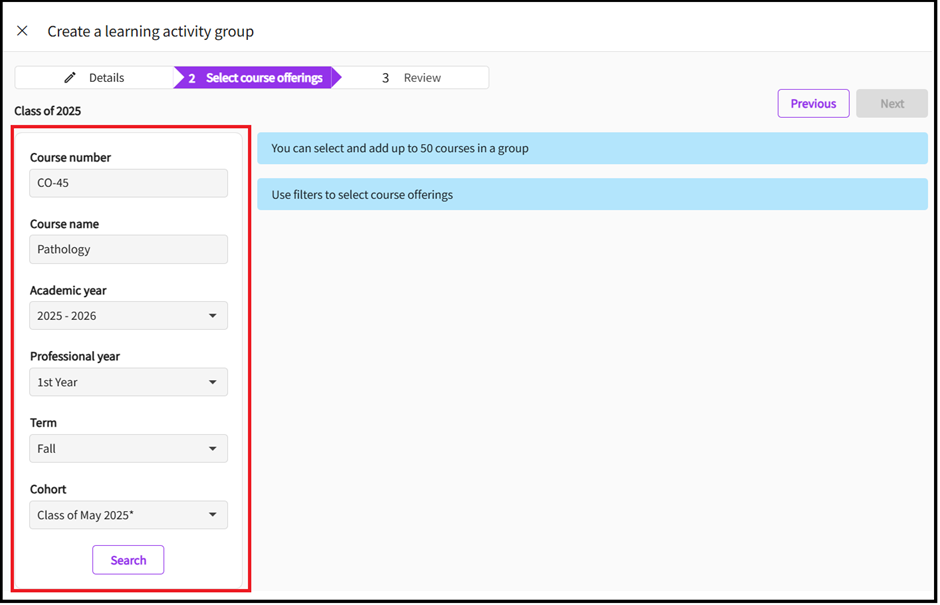Close the create learning activity group dialog
Image resolution: width=940 pixels, height=605 pixels.
click(22, 31)
